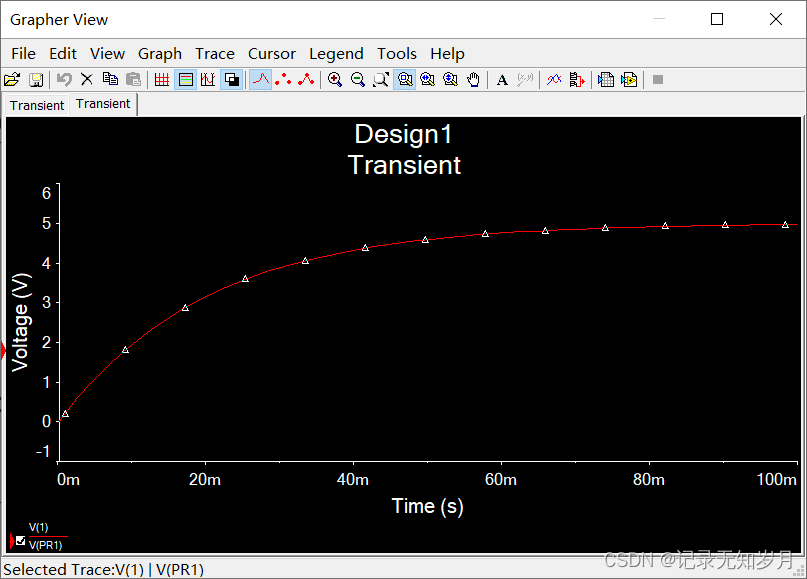
Task: Select the Pan hand tool
Action: coord(473,80)
